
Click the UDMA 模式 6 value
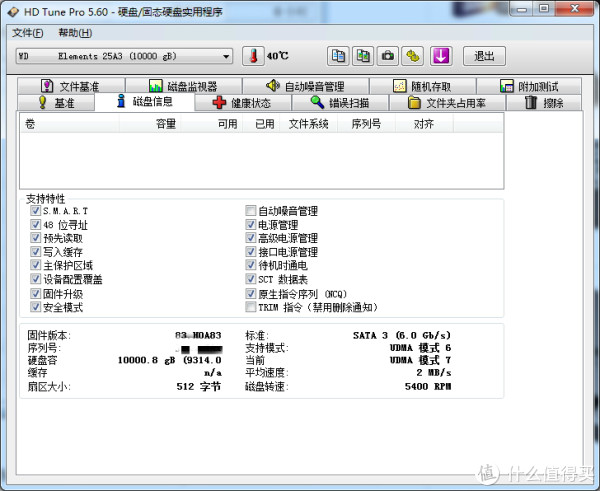pos(420,348)
